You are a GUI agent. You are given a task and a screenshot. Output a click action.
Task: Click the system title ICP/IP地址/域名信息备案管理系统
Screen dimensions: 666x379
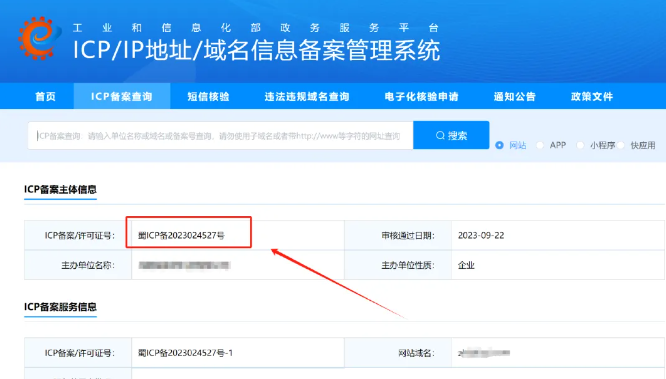257,50
